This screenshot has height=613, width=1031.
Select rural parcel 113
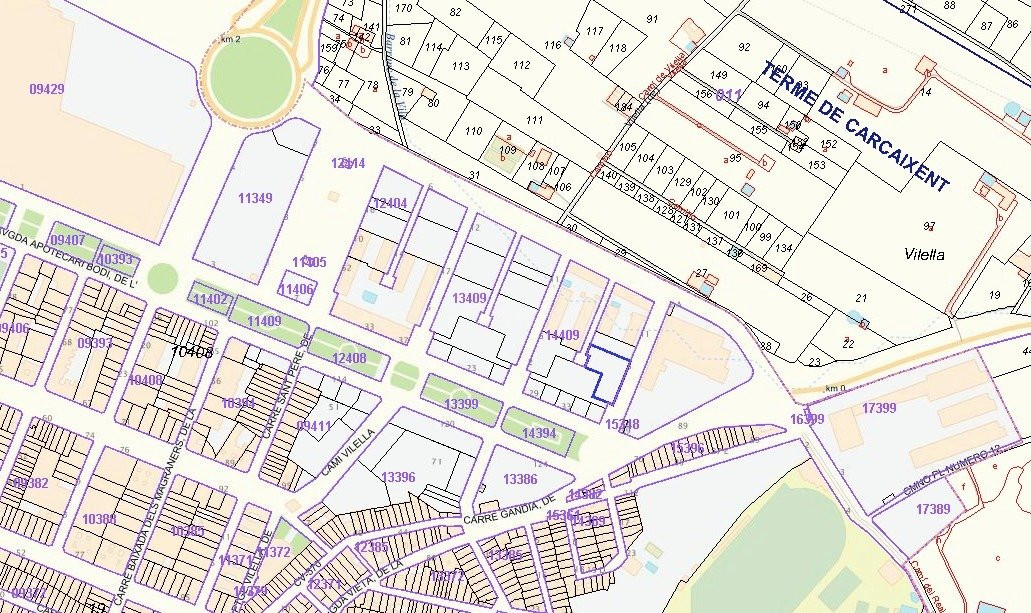pyautogui.click(x=461, y=66)
